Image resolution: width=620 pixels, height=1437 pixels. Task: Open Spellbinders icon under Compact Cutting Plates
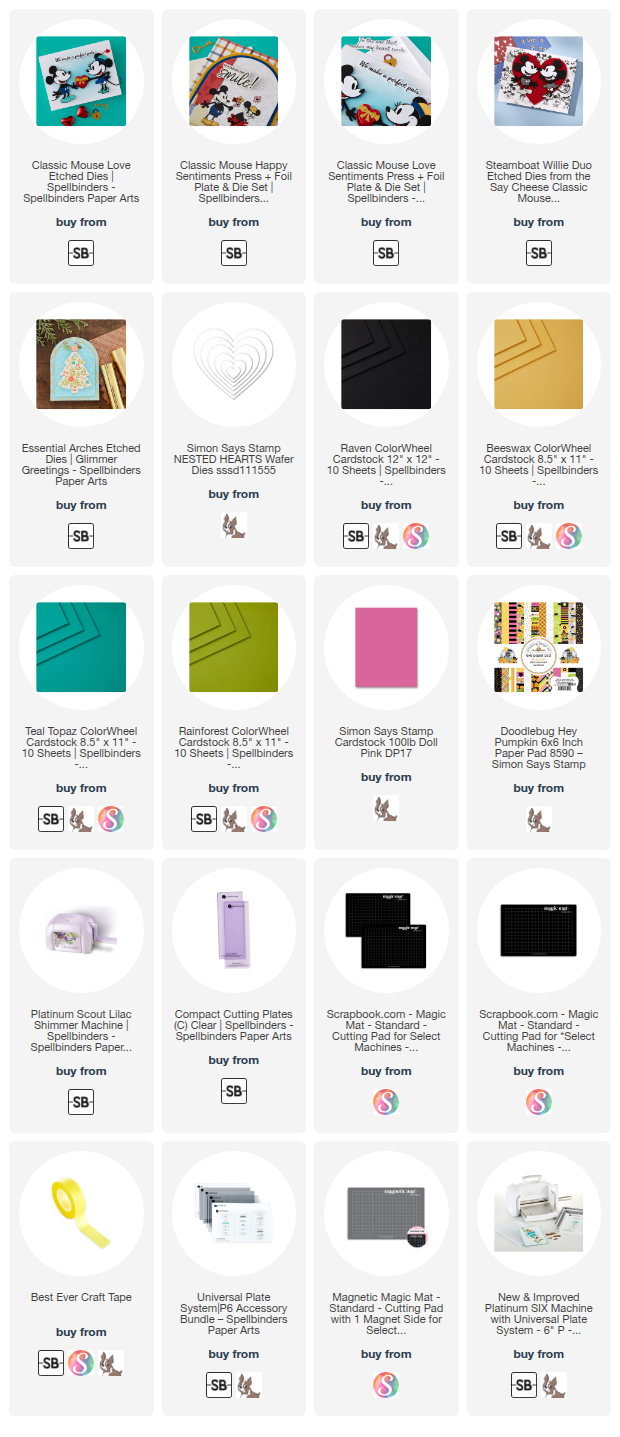tap(234, 1092)
